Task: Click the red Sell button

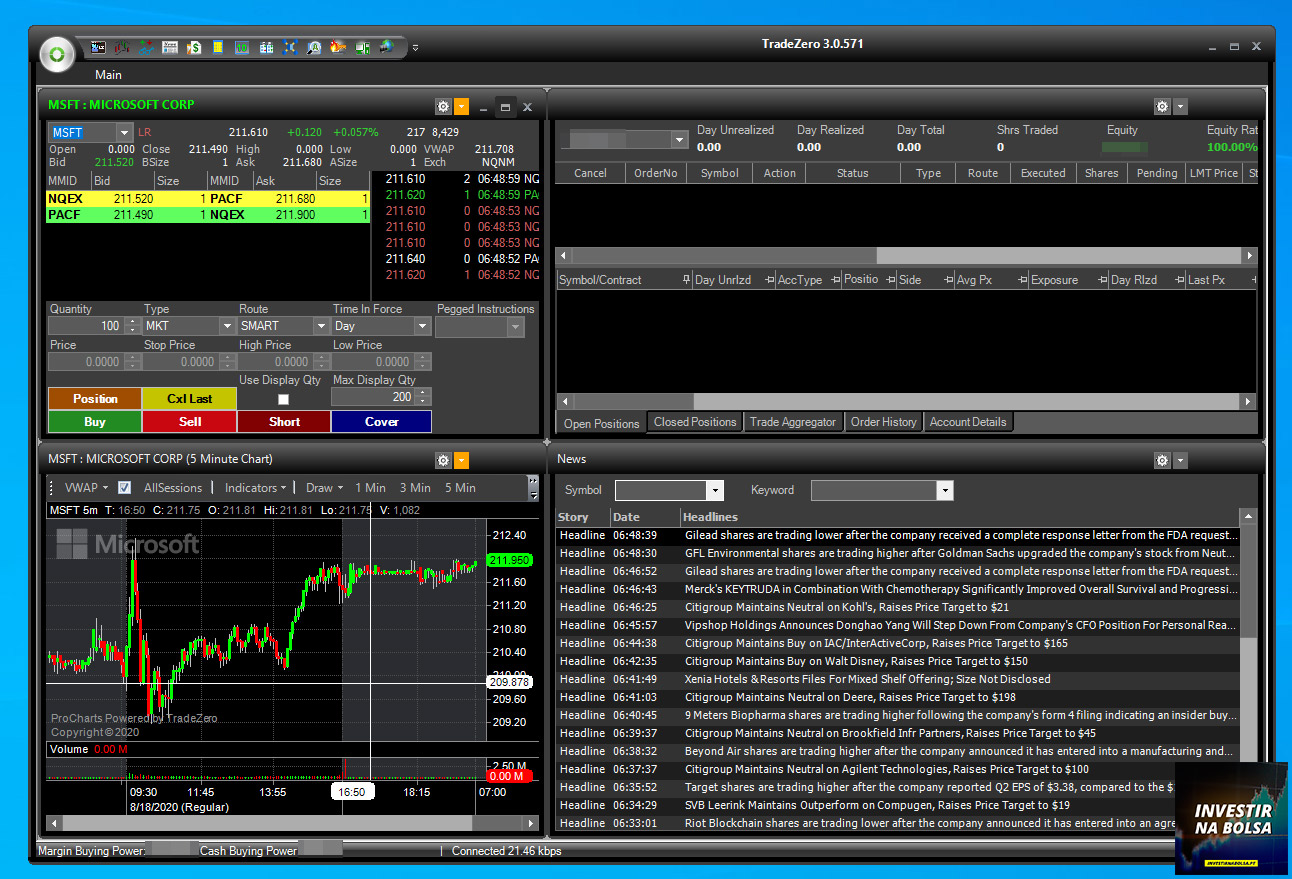Action: [x=190, y=422]
